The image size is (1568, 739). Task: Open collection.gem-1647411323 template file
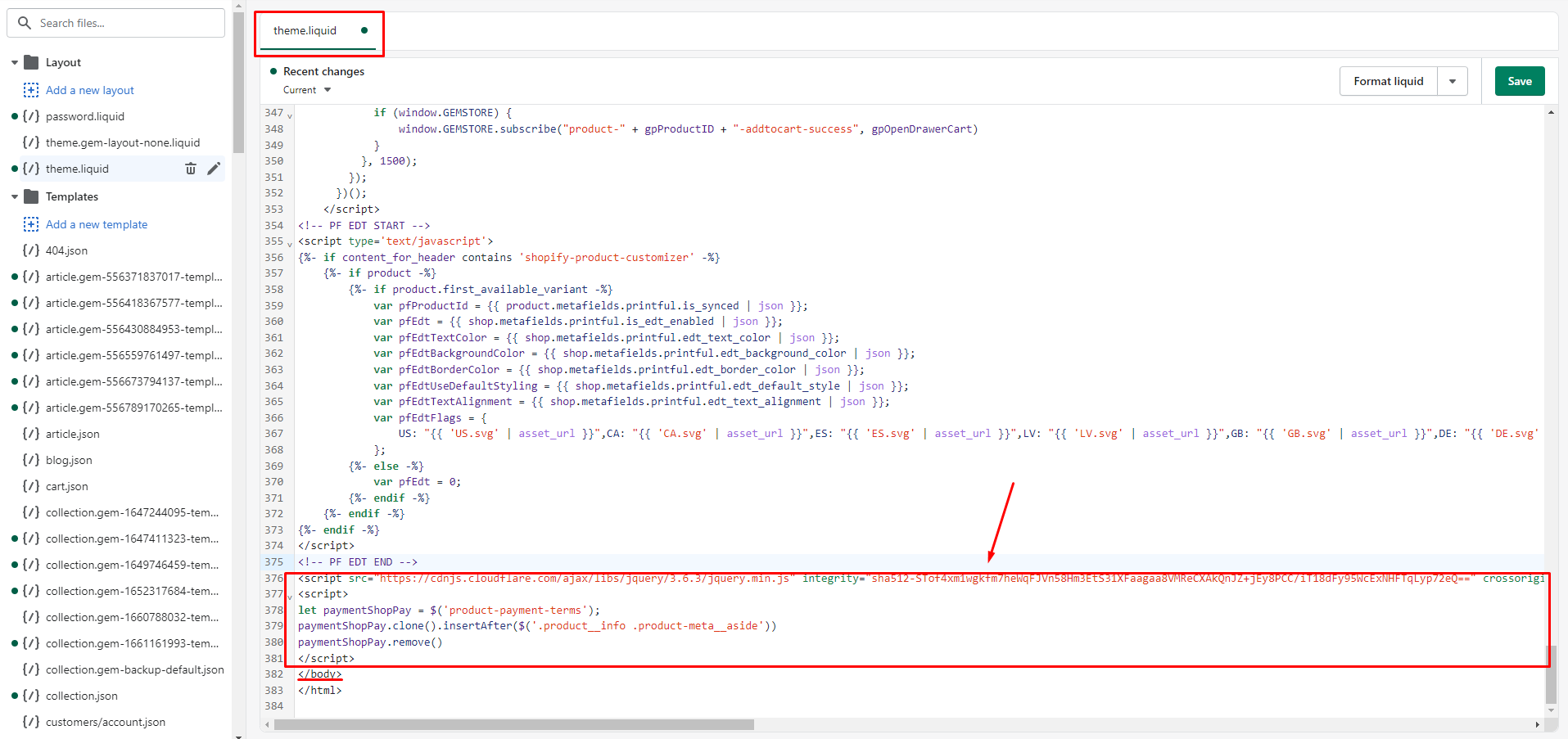click(x=132, y=538)
